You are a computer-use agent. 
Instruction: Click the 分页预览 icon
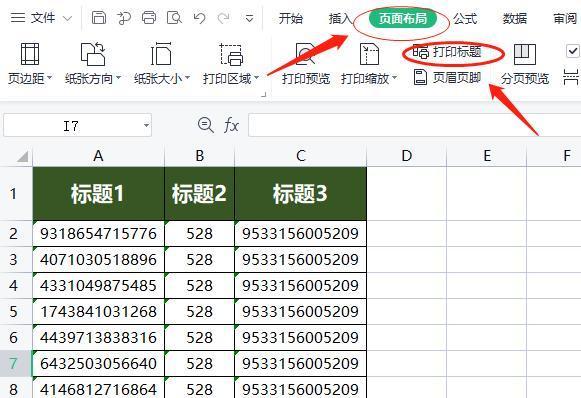click(525, 54)
